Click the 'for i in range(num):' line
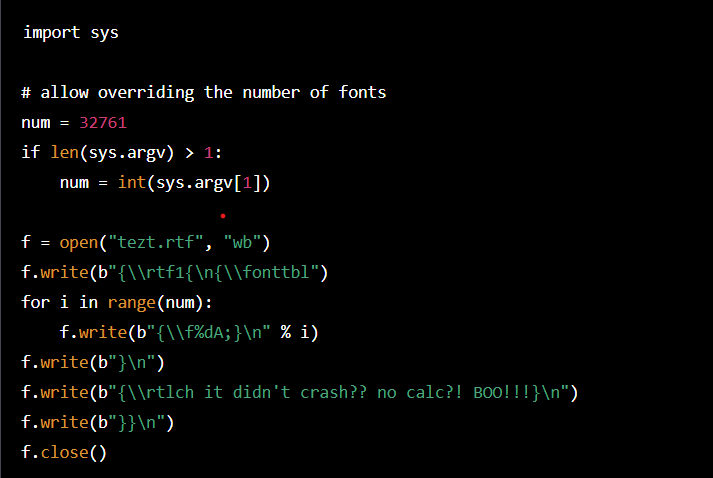713x478 pixels. (x=117, y=303)
